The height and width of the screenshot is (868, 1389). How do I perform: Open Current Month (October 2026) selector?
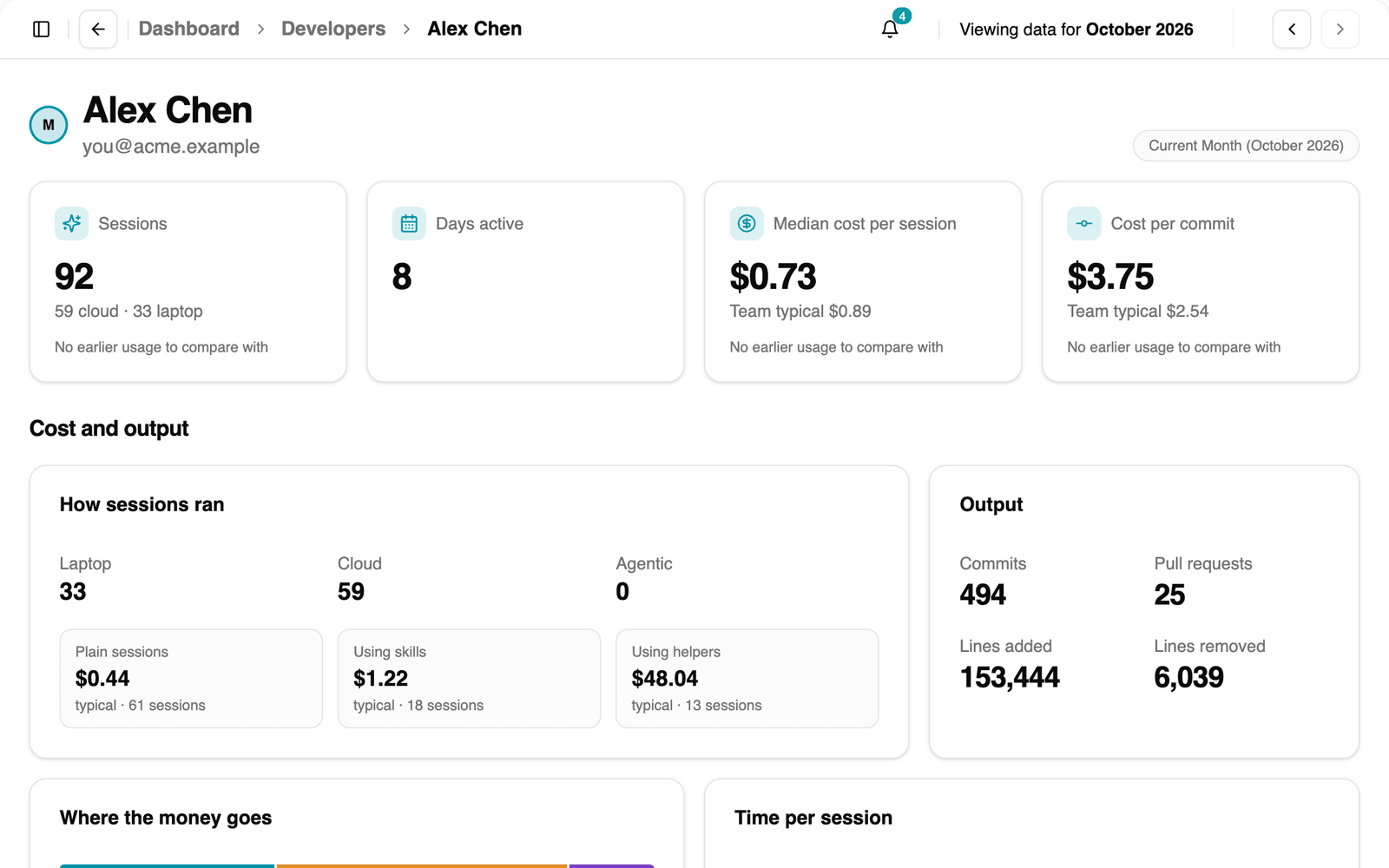[1246, 146]
